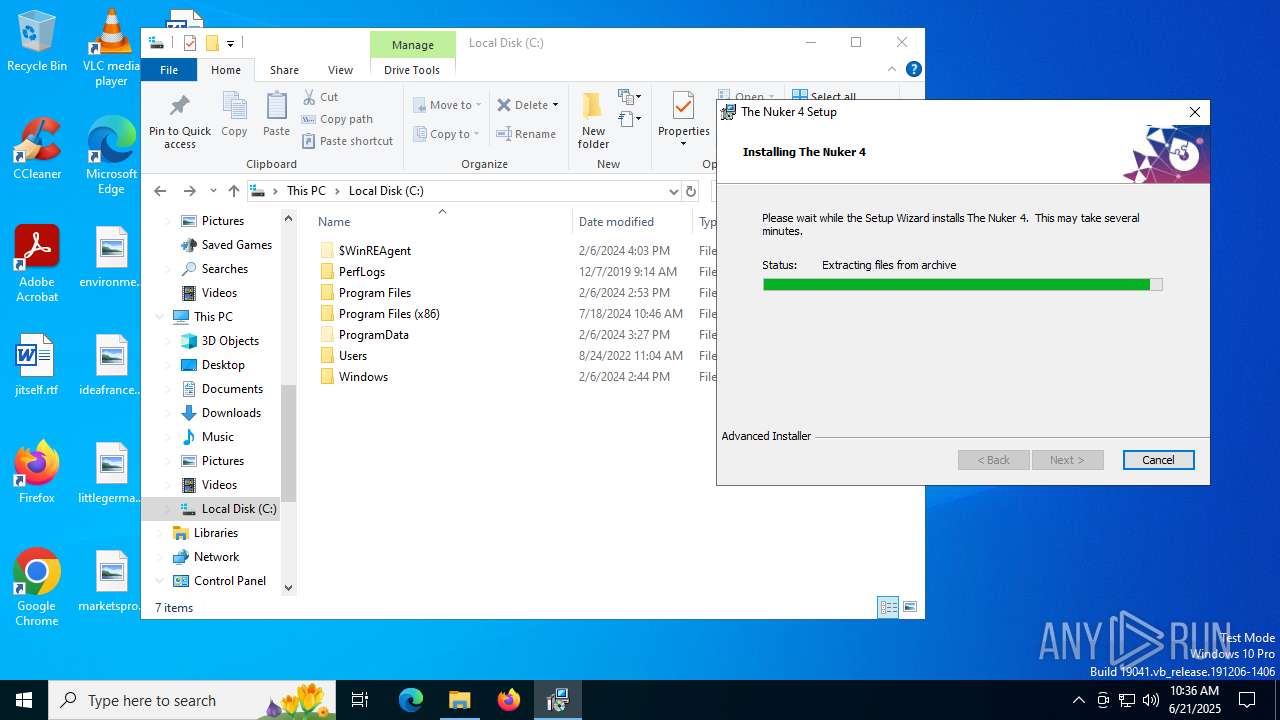Click Pin to Quick access icon
This screenshot has width=1280, height=720.
[x=180, y=122]
